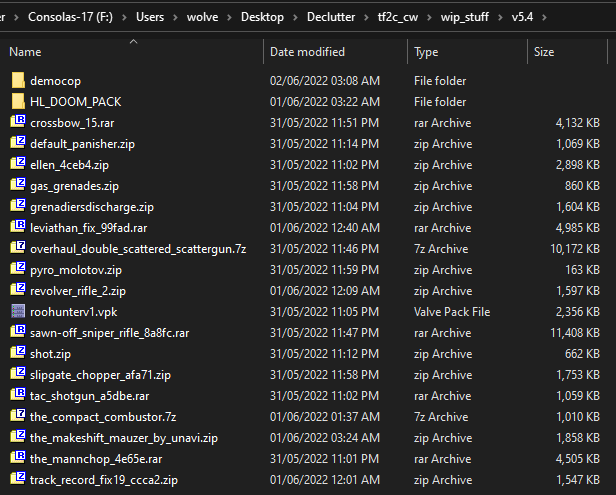Viewport: 616px width, 495px height.
Task: Select the file name track_record_fix19_ccca2.zip
Action: [x=104, y=480]
